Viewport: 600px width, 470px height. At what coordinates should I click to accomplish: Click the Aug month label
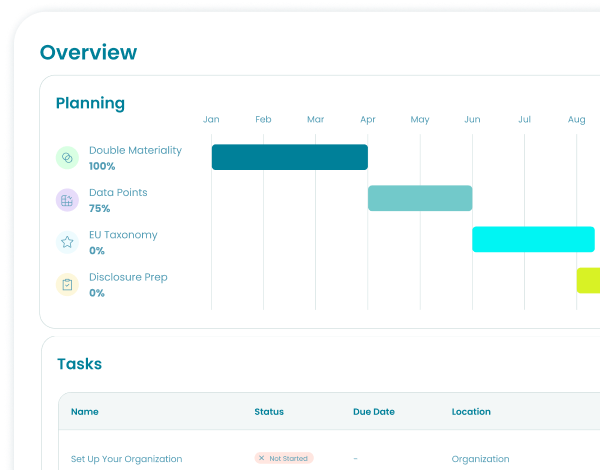[x=577, y=120]
